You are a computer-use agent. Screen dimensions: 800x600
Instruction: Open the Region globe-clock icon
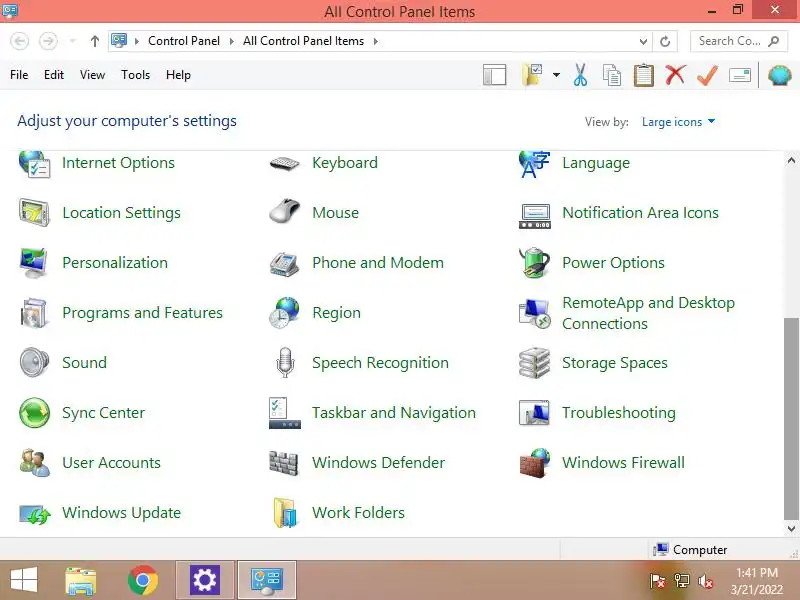point(284,313)
